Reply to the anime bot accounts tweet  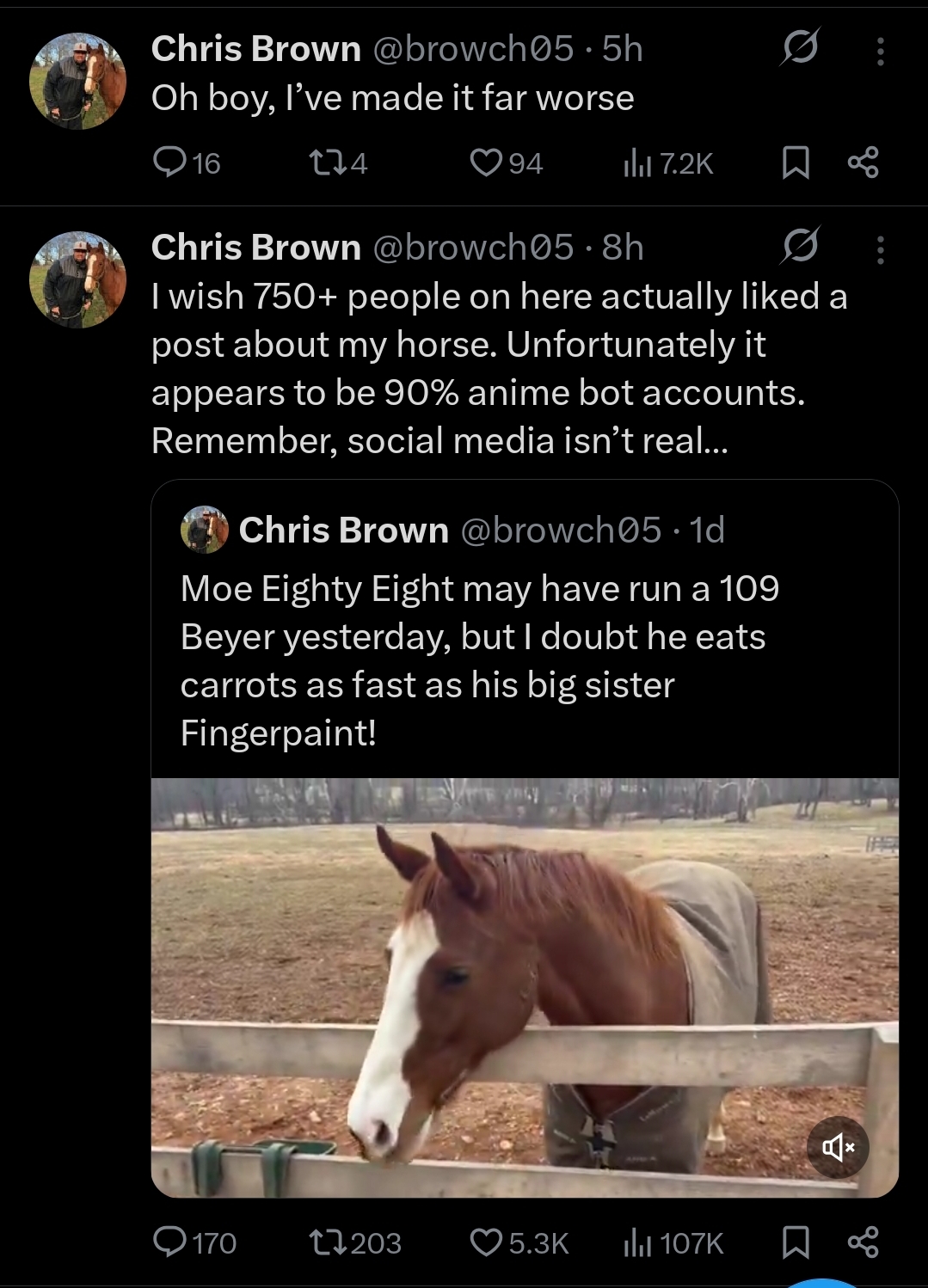click(x=169, y=1242)
